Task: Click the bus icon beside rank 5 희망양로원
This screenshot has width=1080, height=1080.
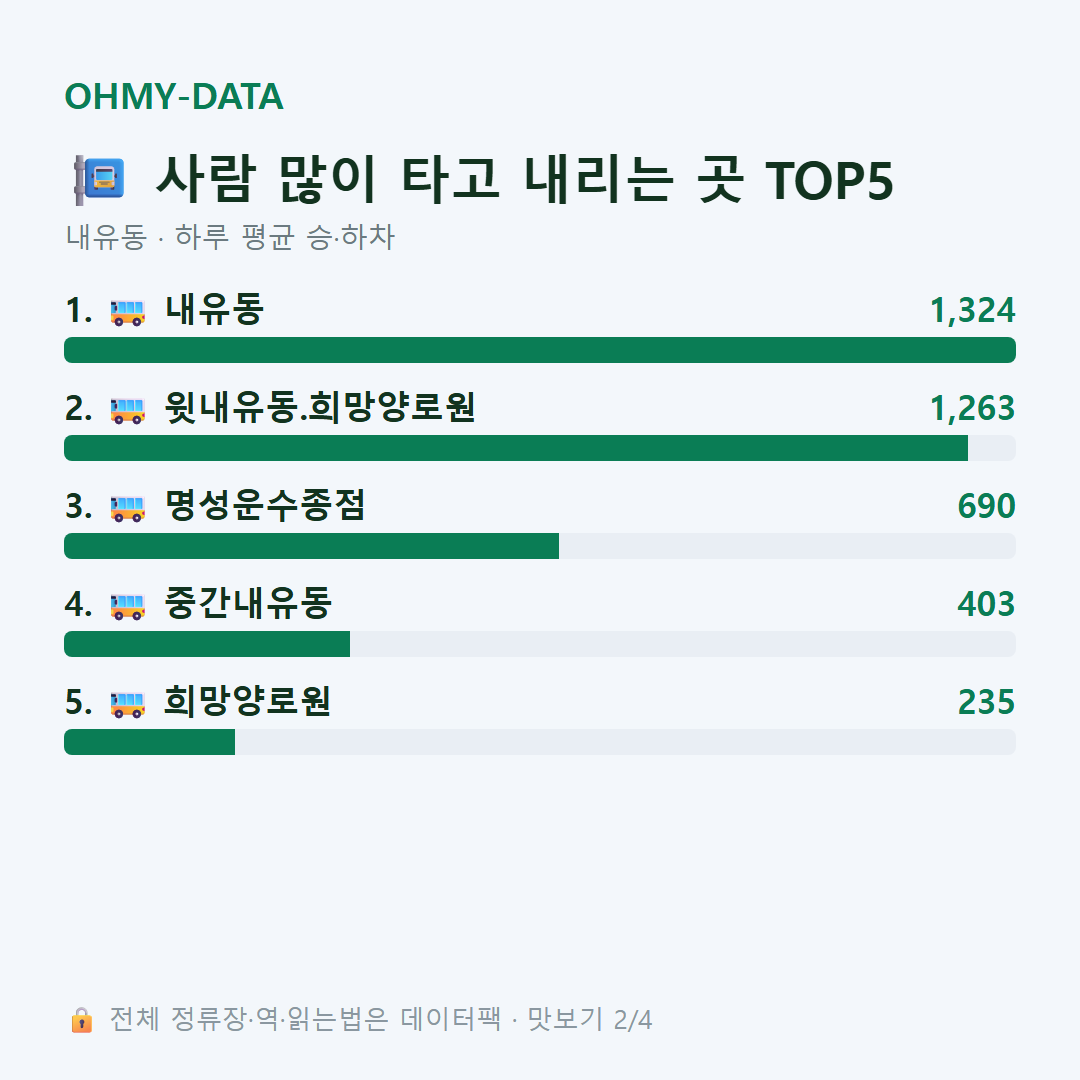Action: (127, 704)
